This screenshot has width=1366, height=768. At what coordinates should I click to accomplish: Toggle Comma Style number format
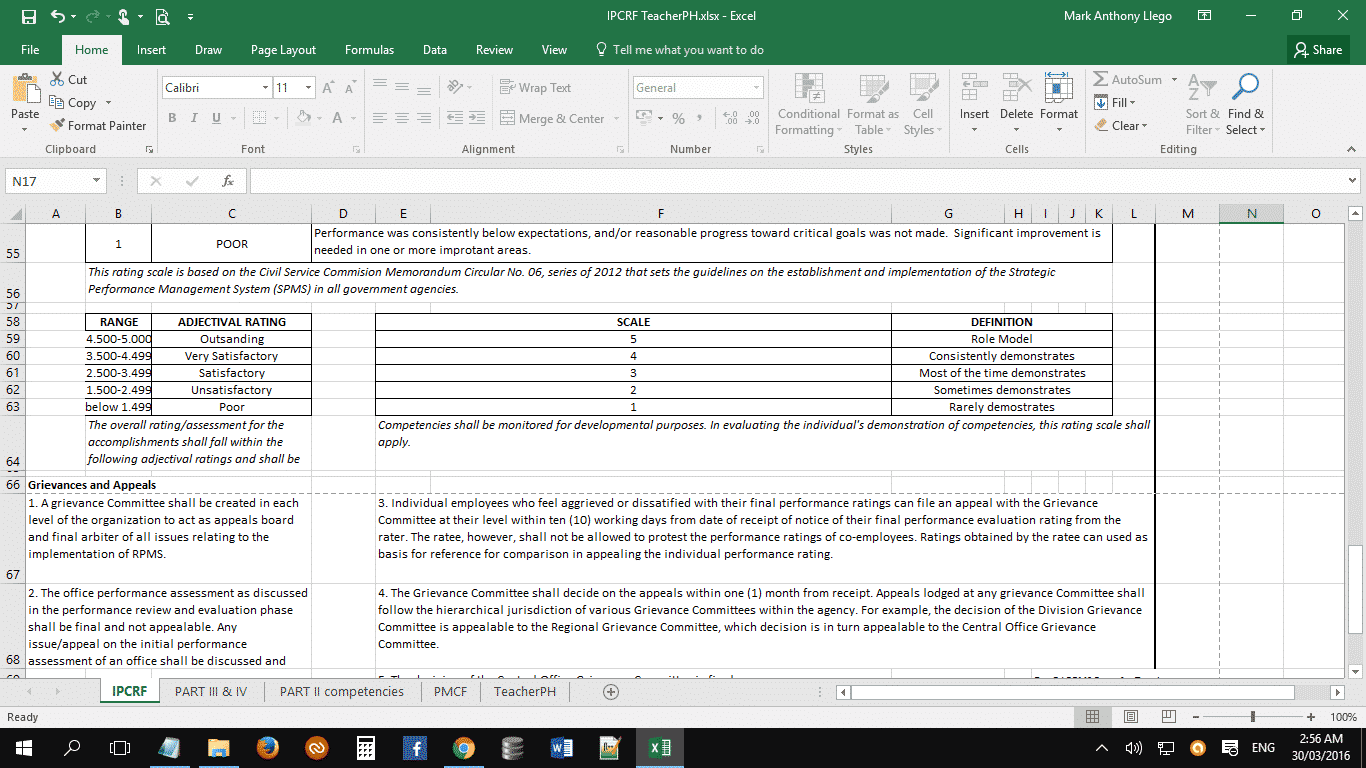(x=700, y=118)
